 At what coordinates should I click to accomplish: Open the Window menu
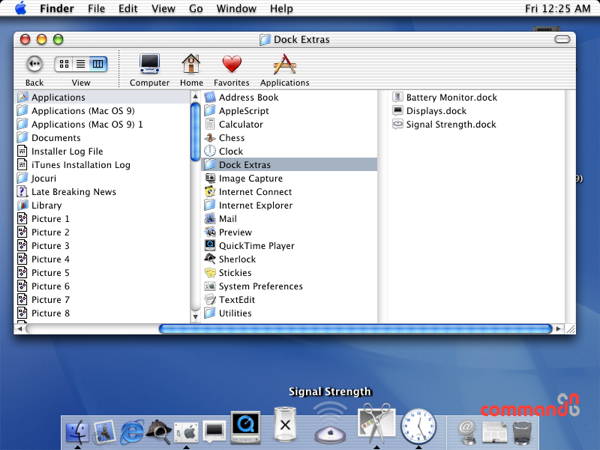236,8
